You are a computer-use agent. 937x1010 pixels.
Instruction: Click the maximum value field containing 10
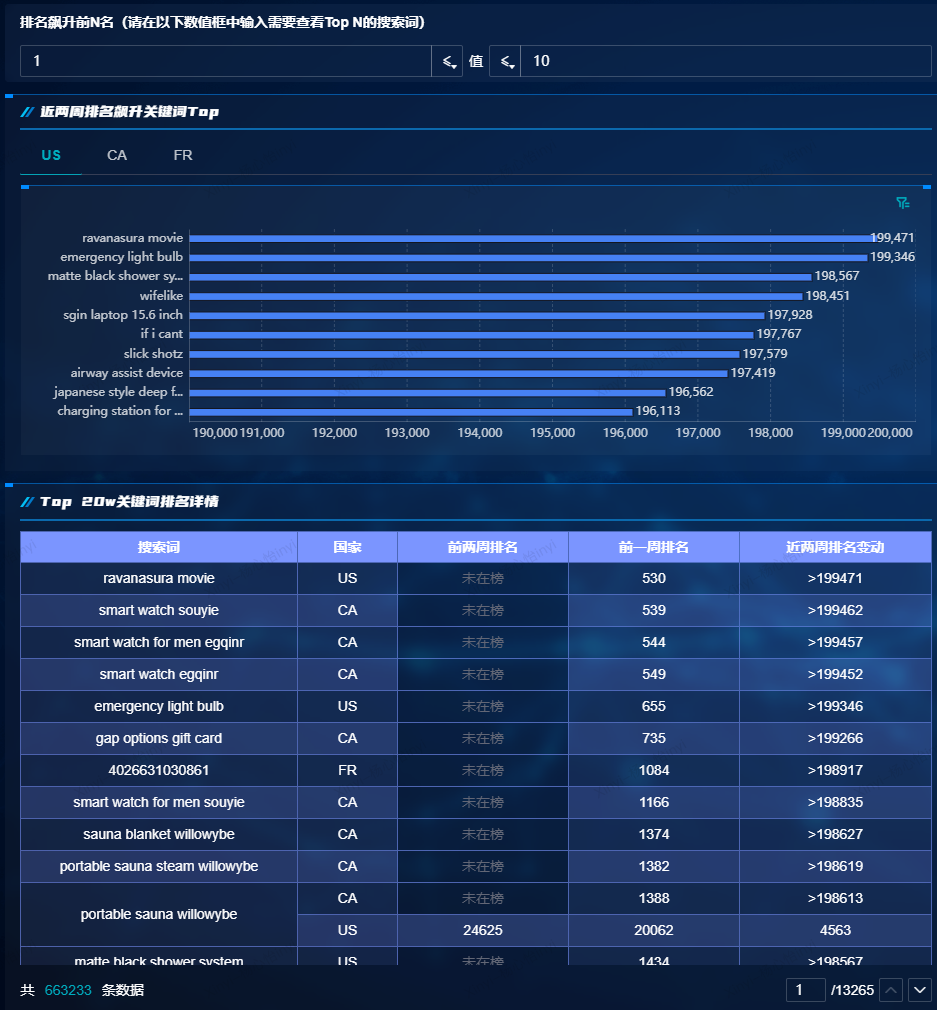[725, 61]
